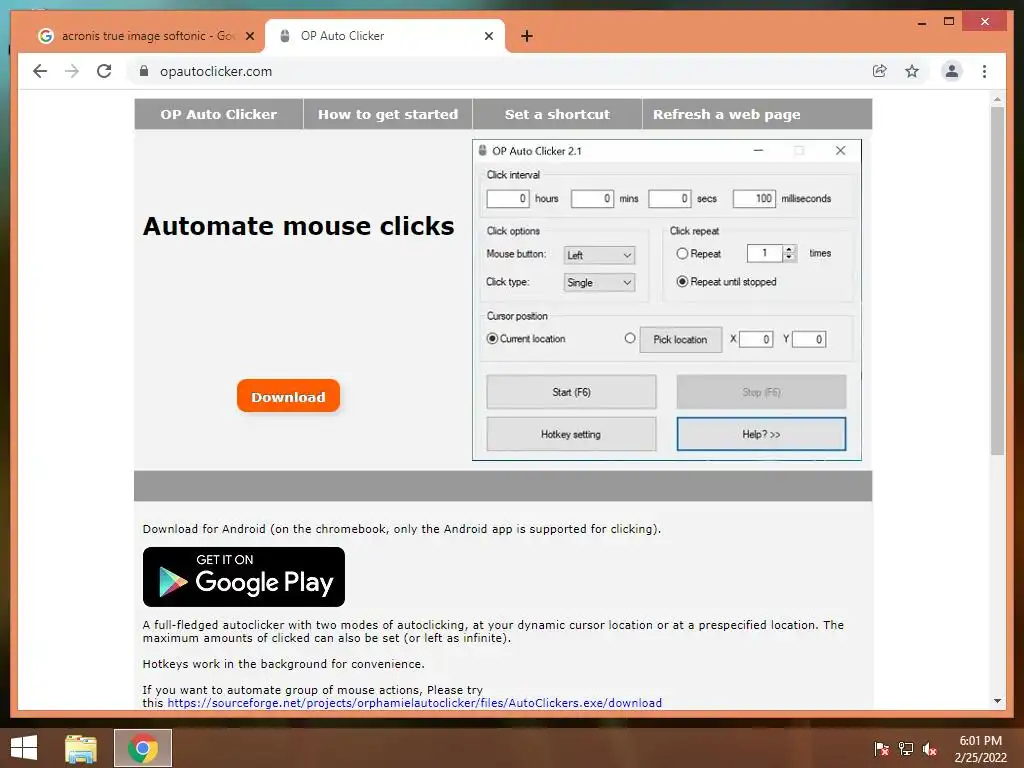Maximize the Chrome window
The image size is (1024, 768).
(949, 22)
